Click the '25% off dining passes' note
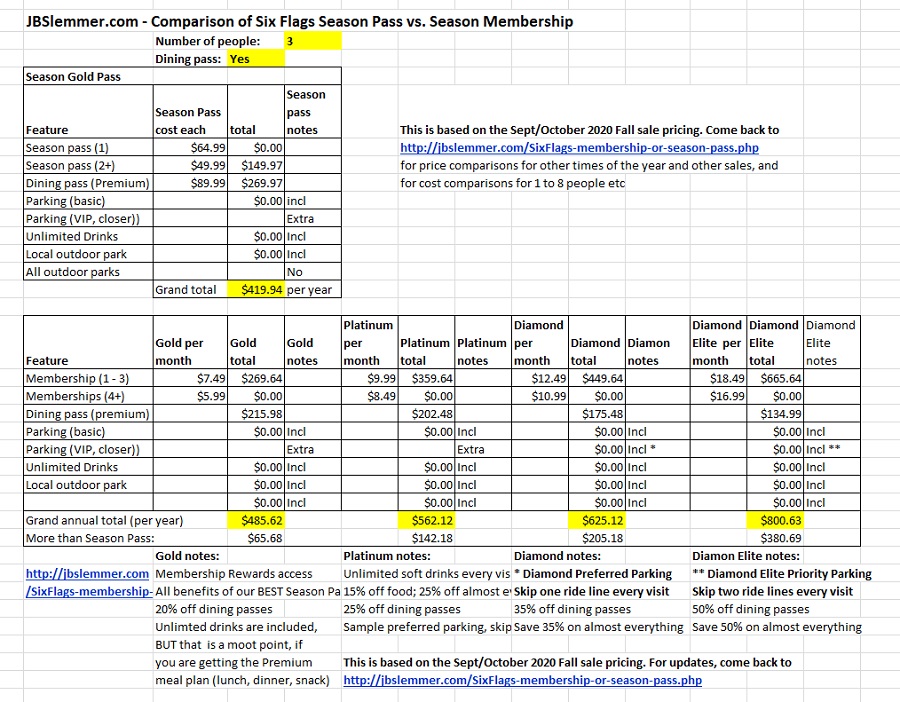 402,609
